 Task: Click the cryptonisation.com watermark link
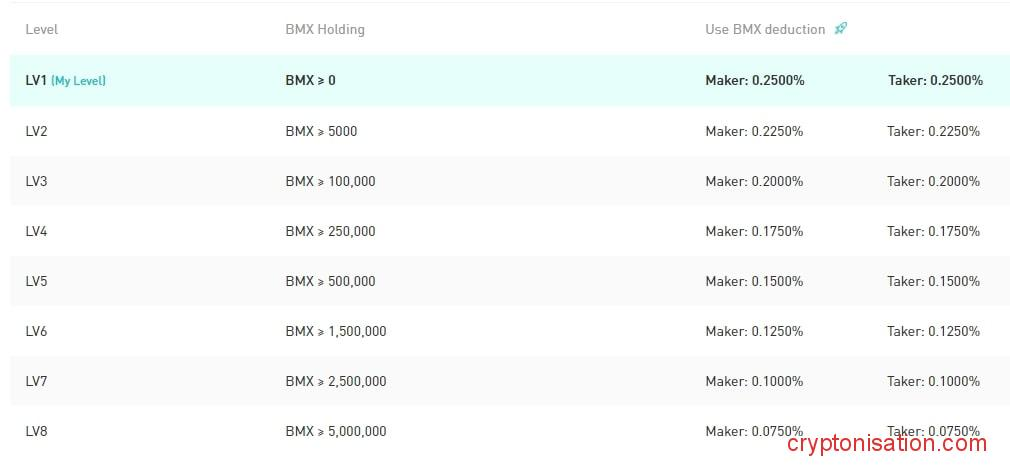(x=887, y=444)
